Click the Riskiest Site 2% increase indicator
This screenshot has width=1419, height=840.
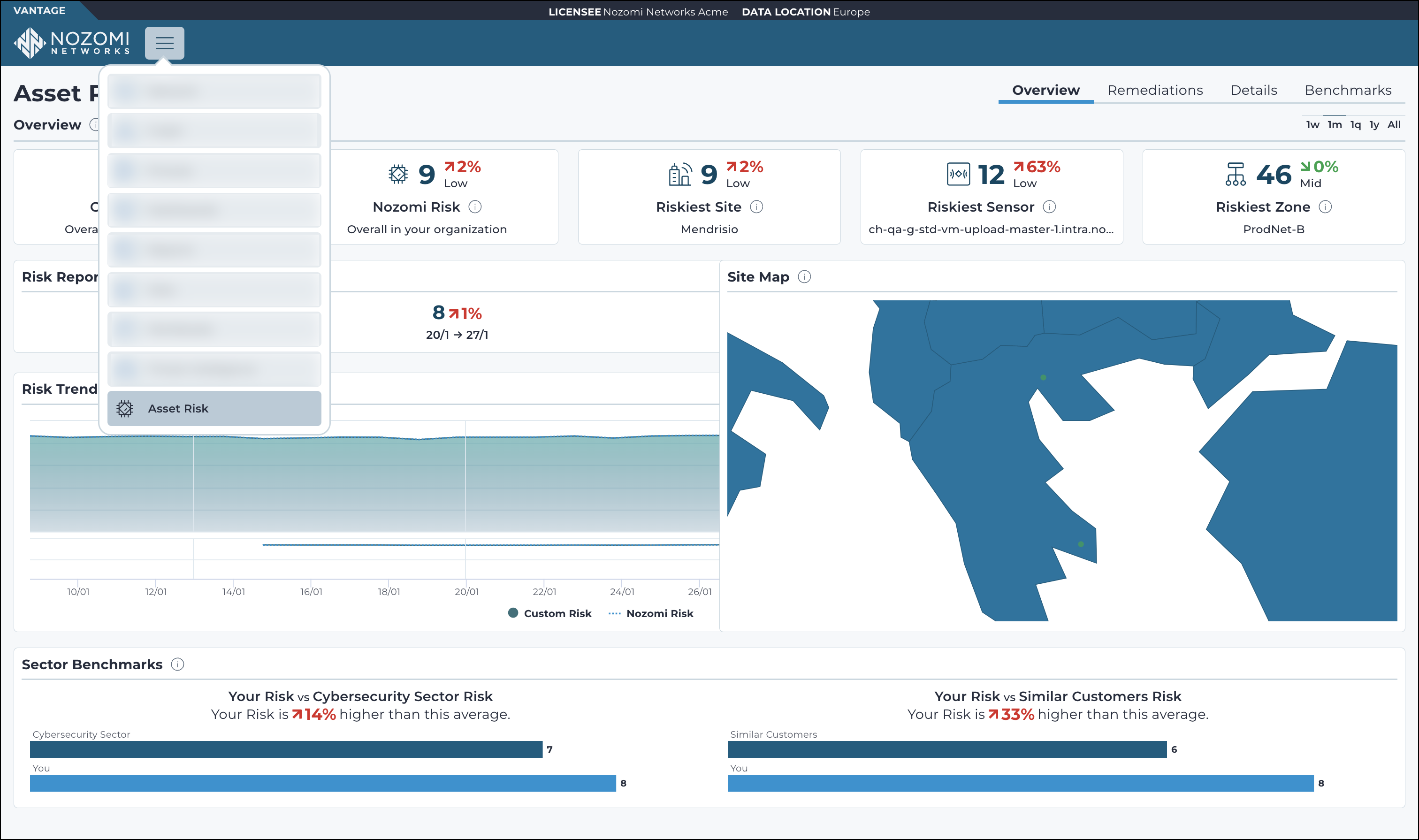pyautogui.click(x=744, y=167)
